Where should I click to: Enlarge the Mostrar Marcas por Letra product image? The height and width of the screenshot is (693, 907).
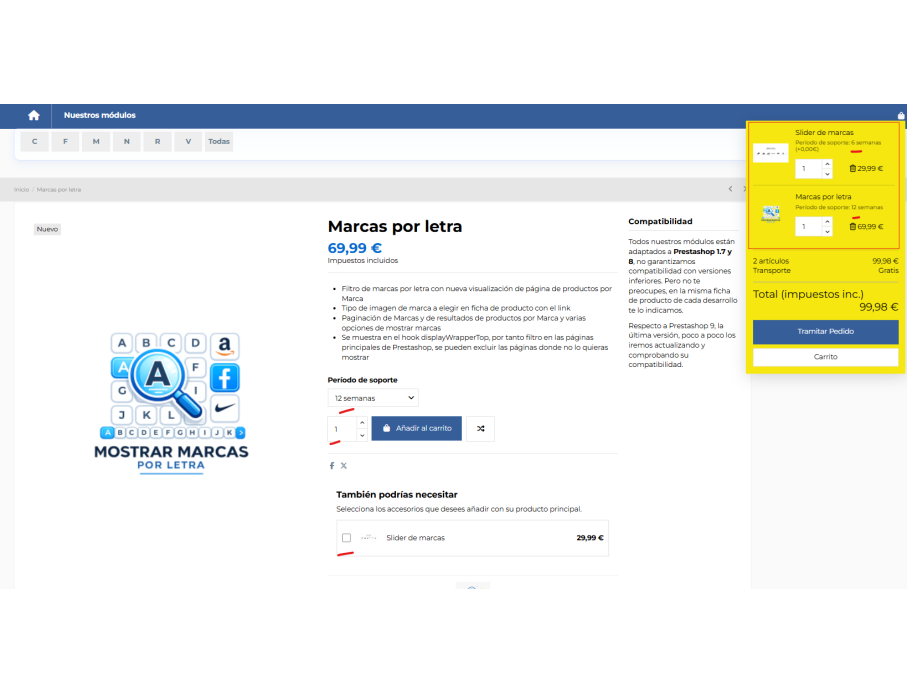[171, 403]
